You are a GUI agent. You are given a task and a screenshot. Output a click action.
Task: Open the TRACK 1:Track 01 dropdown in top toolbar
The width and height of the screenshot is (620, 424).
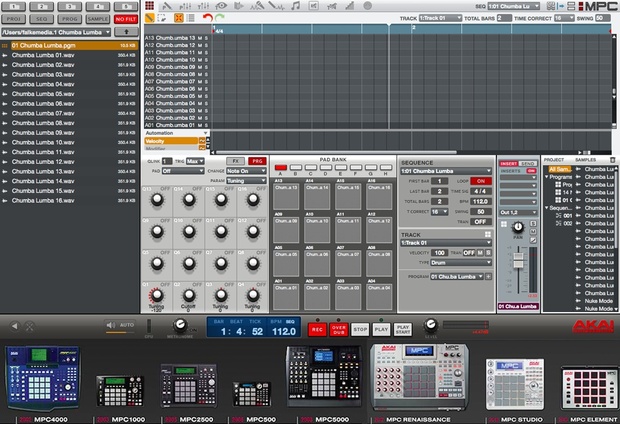440,18
